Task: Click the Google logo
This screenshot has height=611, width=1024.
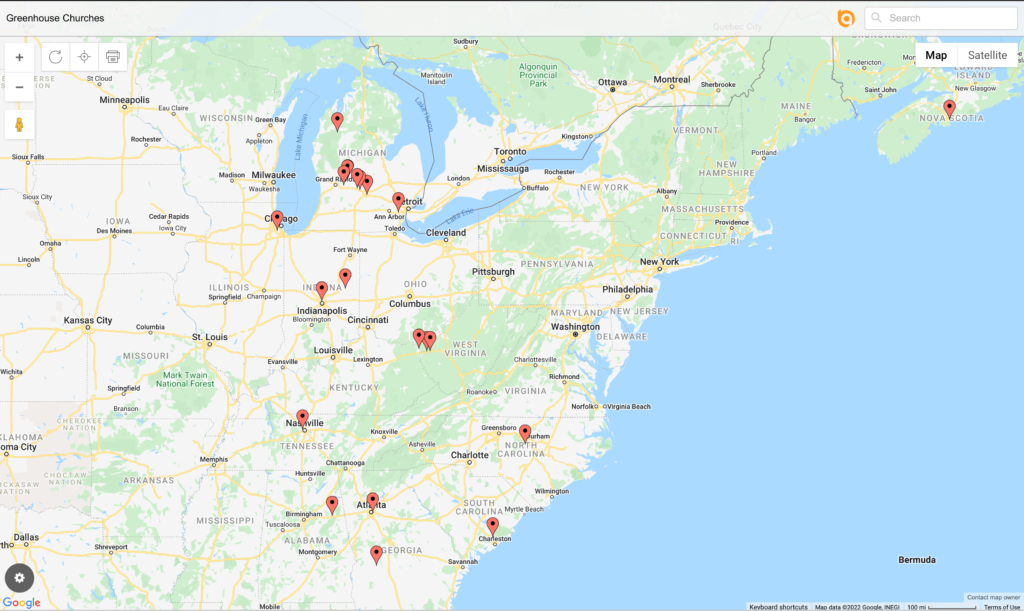Action: [22, 603]
